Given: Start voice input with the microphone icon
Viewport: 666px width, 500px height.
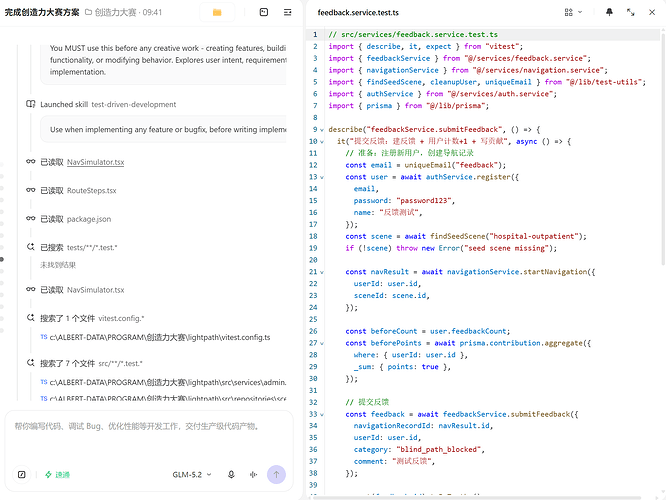Looking at the screenshot, I should [x=231, y=475].
